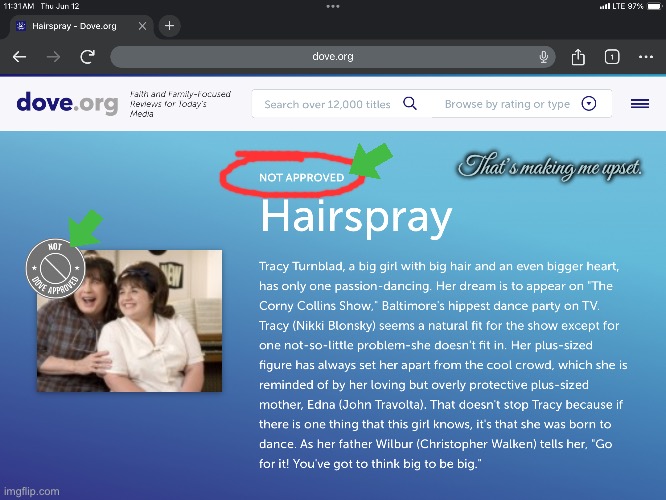Screen dimensions: 666x500
Task: Click the NOT APPROVED label text
Action: [302, 177]
